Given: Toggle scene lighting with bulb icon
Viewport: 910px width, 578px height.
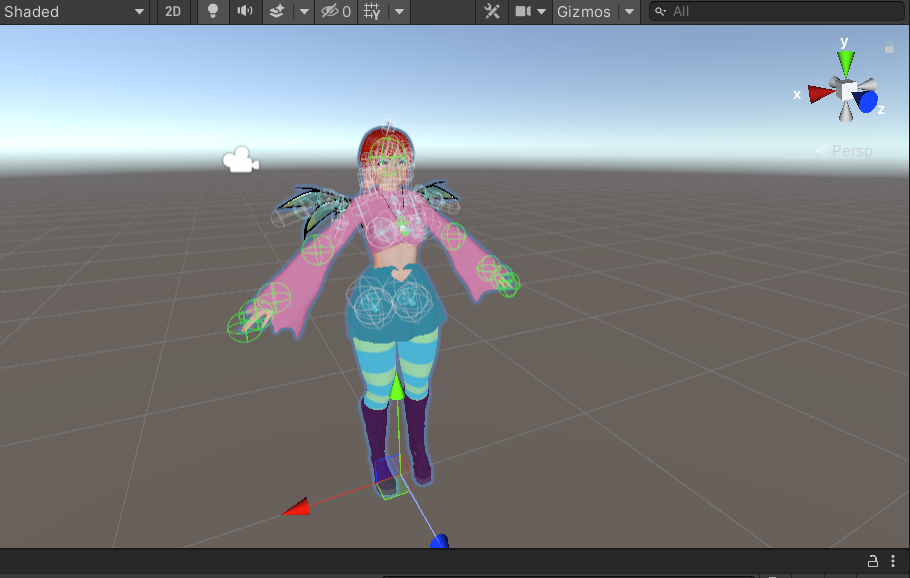Looking at the screenshot, I should point(213,11).
